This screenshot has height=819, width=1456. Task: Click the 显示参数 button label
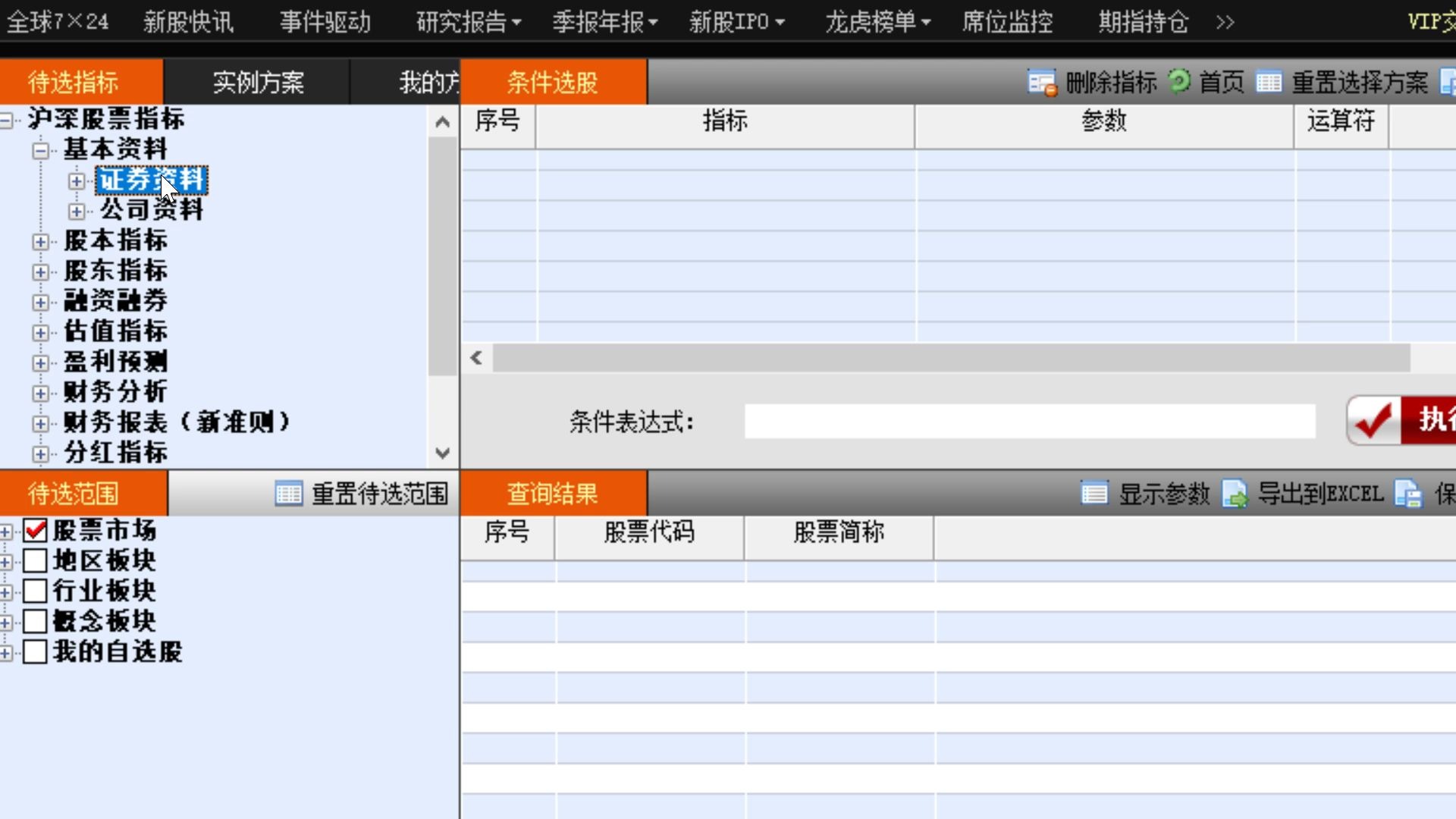pos(1164,494)
